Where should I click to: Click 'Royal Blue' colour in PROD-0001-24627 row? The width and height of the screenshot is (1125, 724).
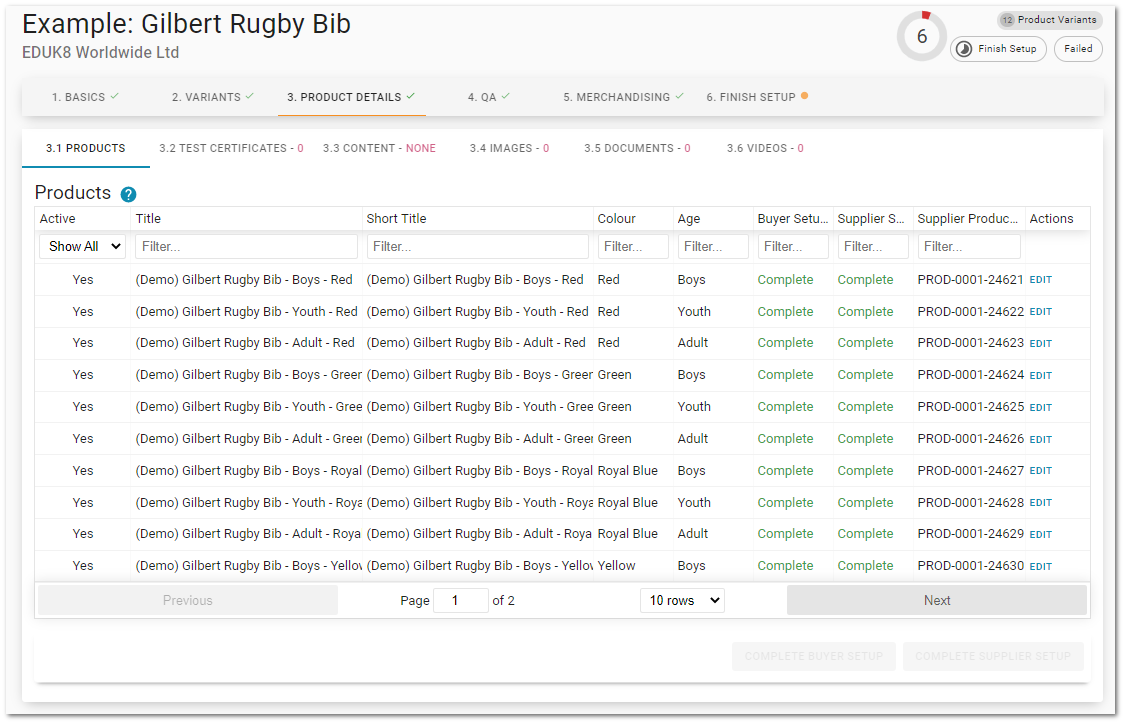(628, 471)
